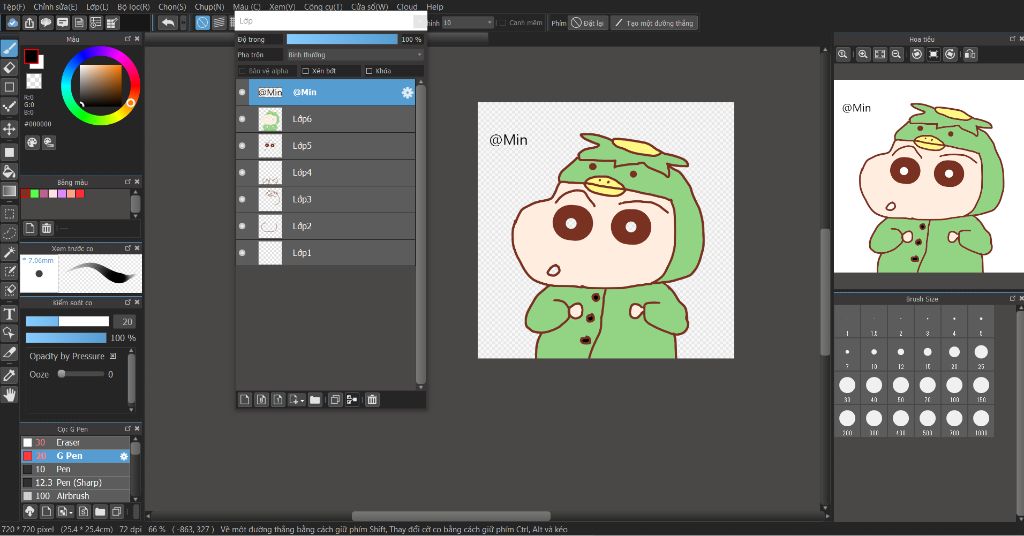
Task: Open the stabilizer value dropdown in toolbar
Action: (468, 23)
